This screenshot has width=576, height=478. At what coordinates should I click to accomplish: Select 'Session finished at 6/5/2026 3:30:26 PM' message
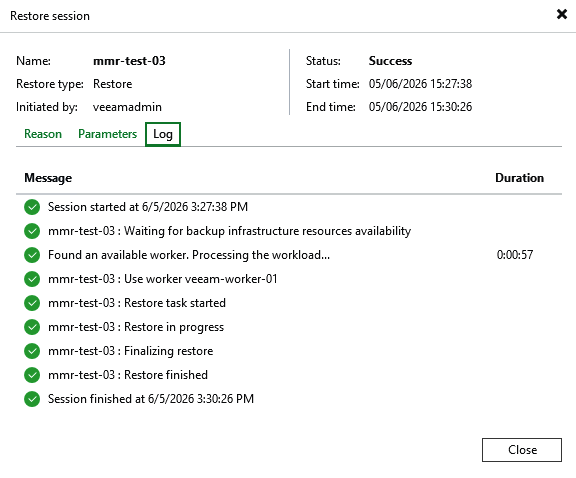click(151, 399)
